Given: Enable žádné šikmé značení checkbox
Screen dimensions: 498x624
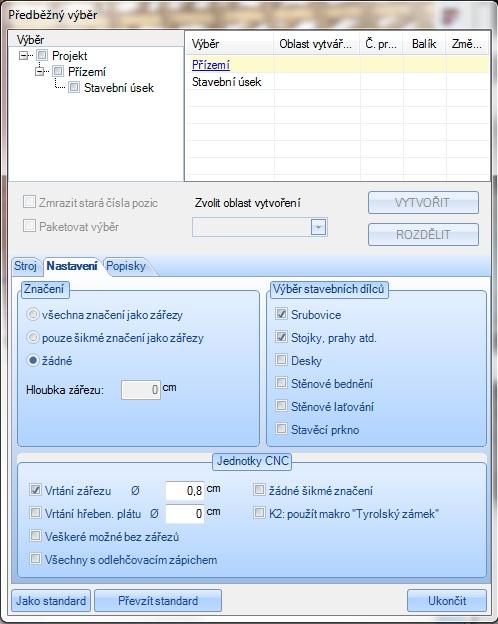Looking at the screenshot, I should tap(259, 489).
